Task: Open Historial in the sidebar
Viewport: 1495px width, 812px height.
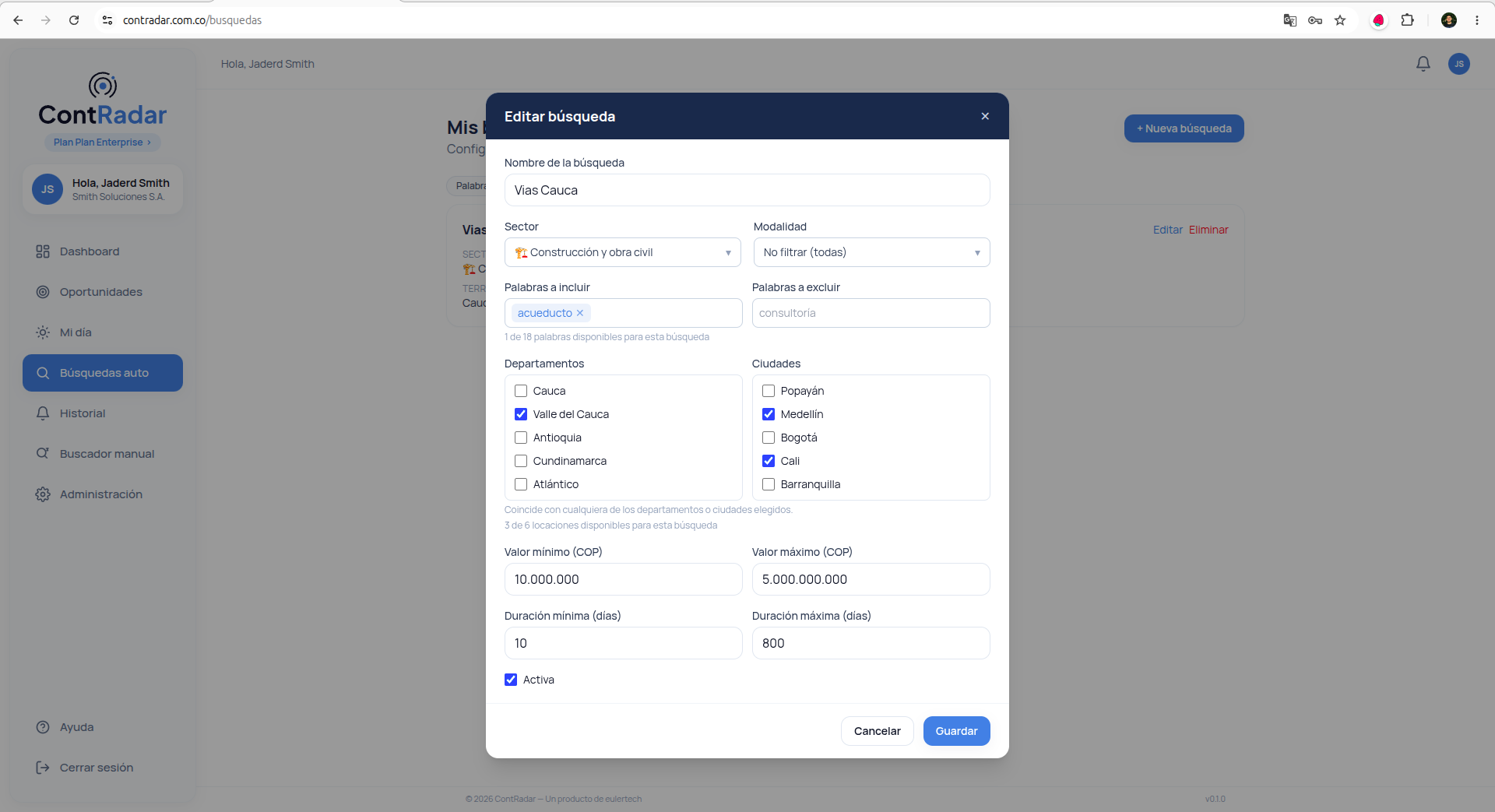Action: tap(103, 413)
